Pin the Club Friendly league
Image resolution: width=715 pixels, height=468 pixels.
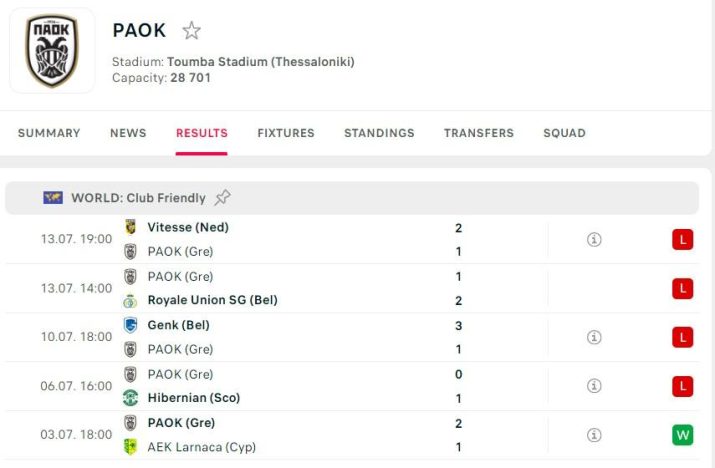click(x=222, y=198)
